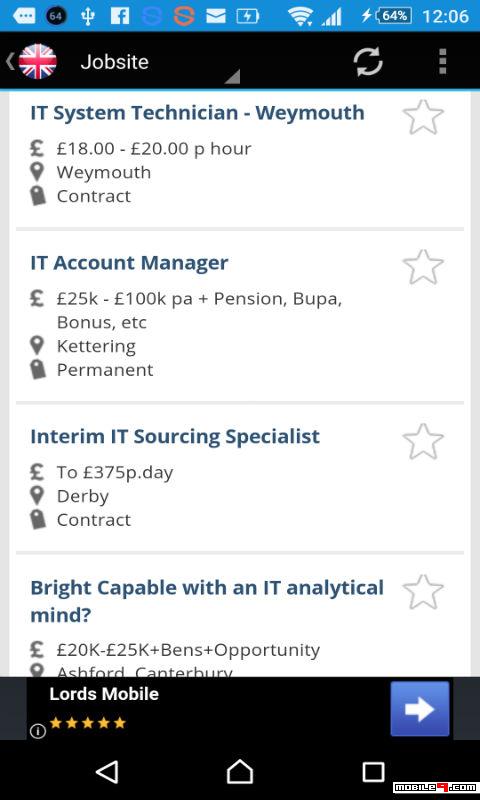The width and height of the screenshot is (480, 800).
Task: Tap the recent apps square button
Action: click(x=373, y=771)
